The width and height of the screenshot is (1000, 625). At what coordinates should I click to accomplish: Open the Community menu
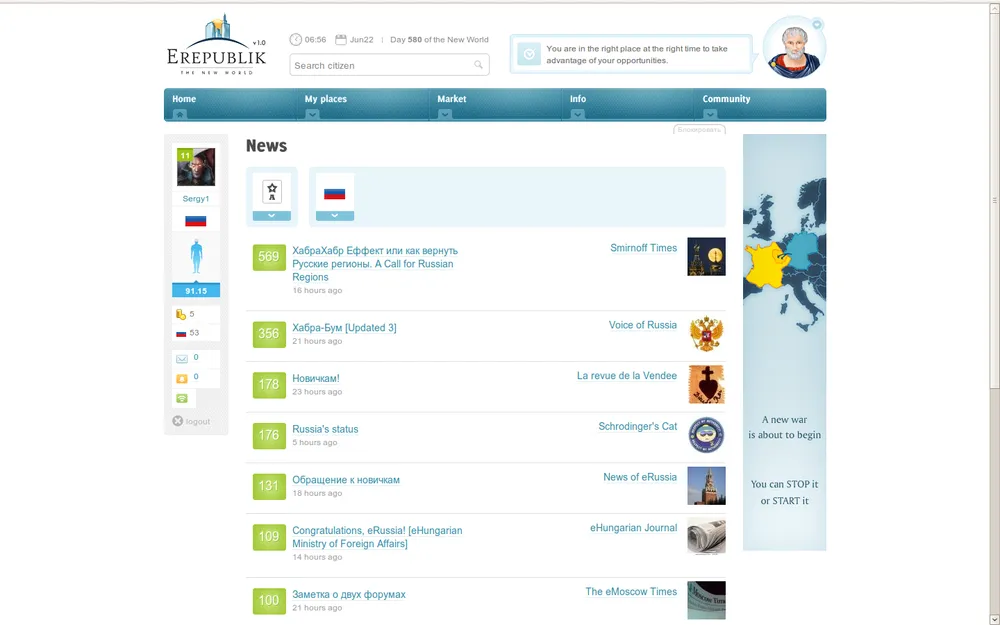(726, 99)
